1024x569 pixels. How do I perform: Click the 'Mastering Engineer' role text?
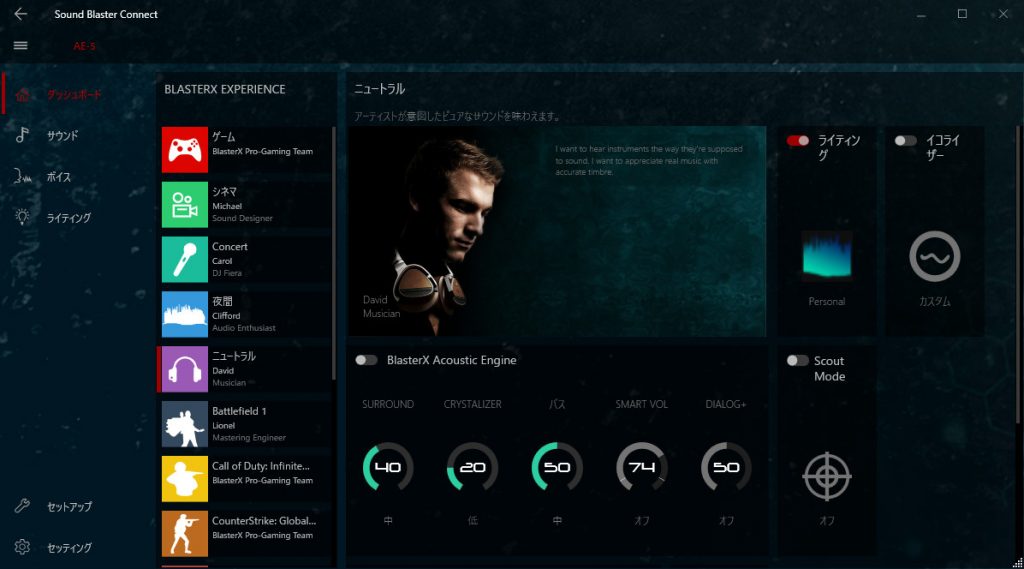point(249,438)
